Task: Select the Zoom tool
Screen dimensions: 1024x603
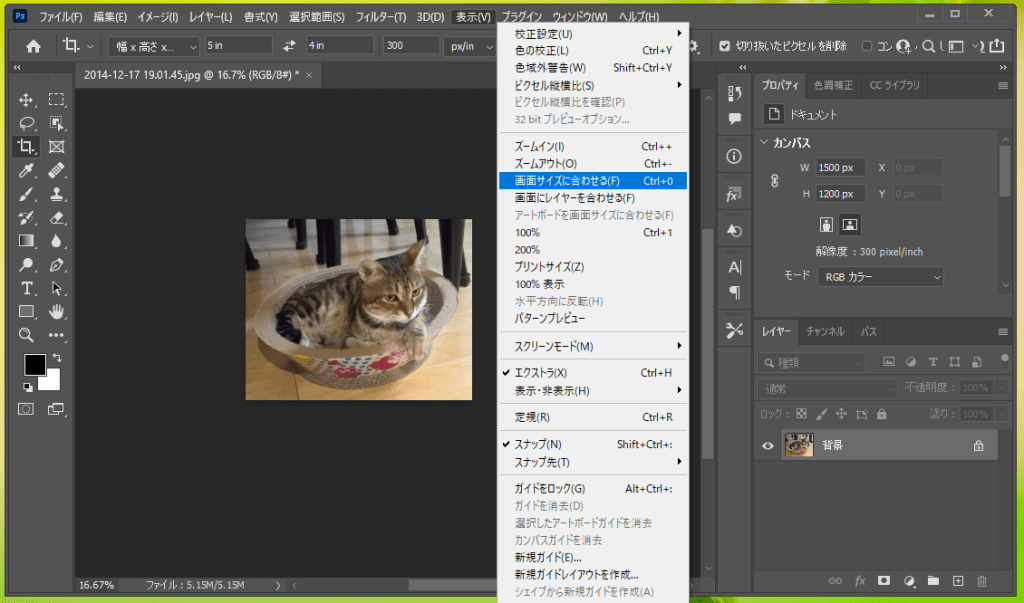Action: [x=27, y=335]
